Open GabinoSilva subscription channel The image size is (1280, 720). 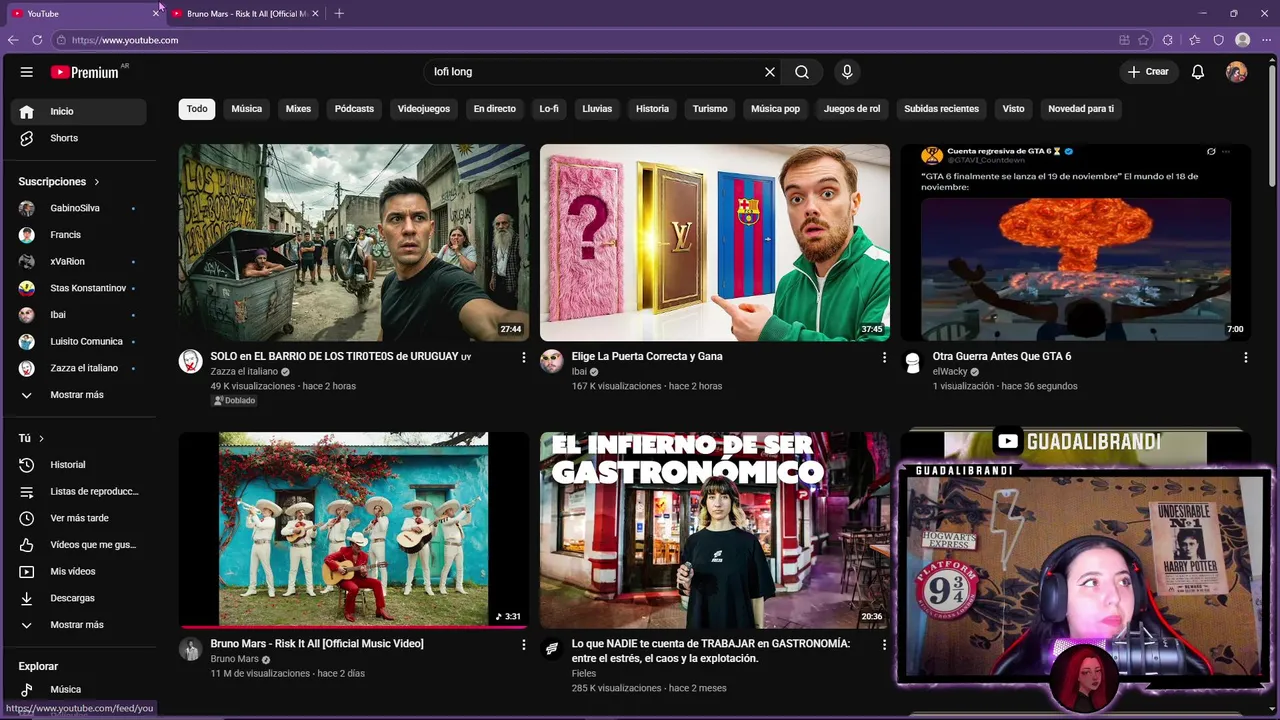pos(80,208)
